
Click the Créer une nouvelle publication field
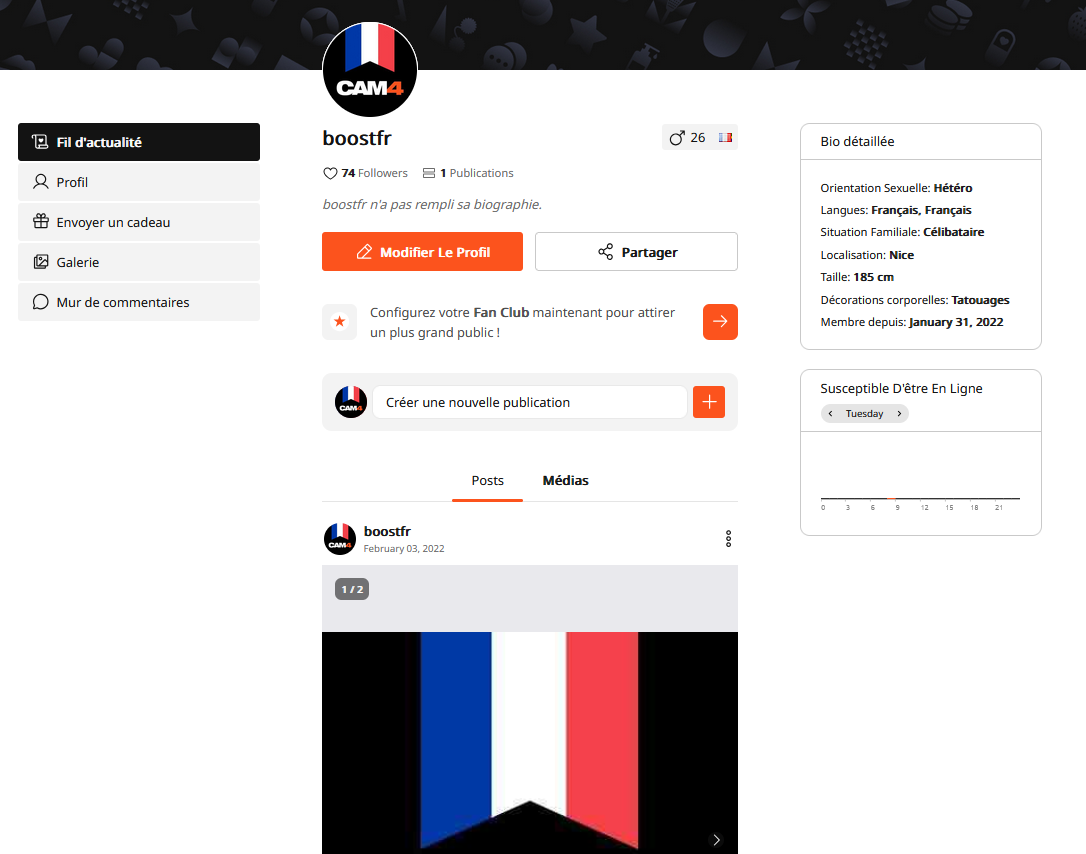coord(530,402)
